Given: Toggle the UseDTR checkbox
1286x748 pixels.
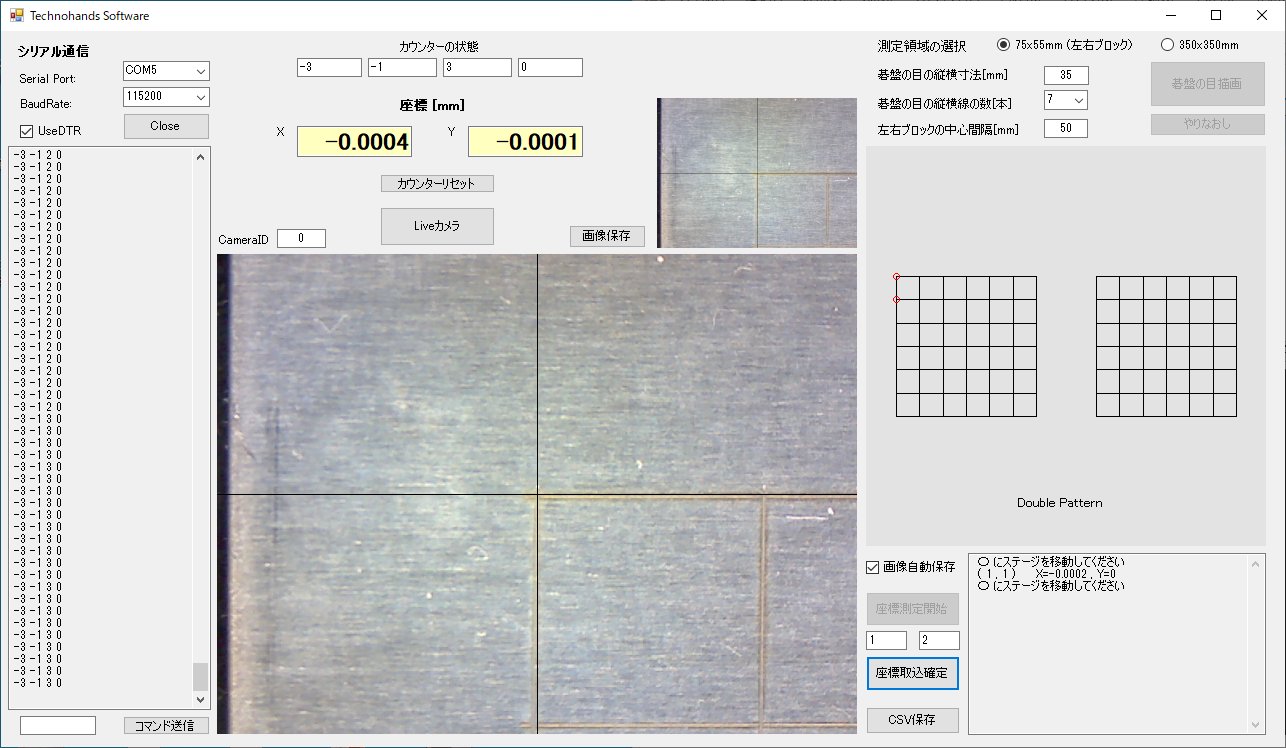Looking at the screenshot, I should tap(27, 131).
